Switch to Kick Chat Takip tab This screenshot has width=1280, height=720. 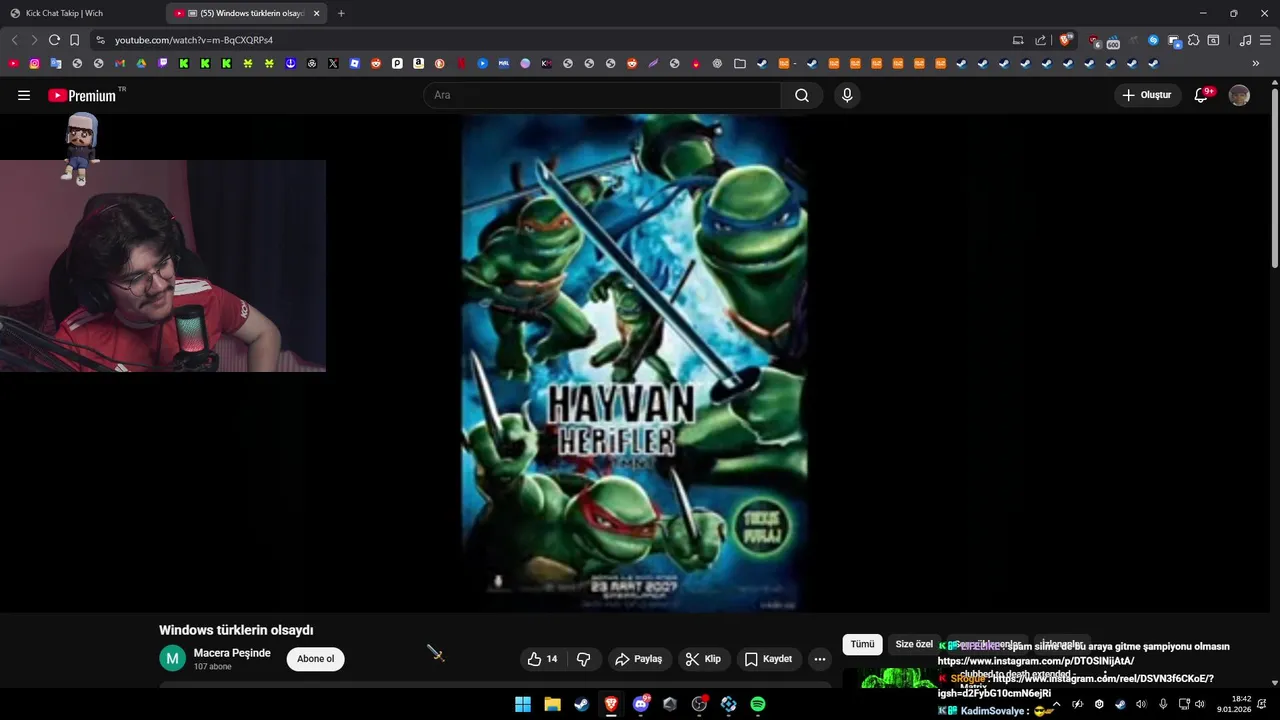tap(80, 13)
